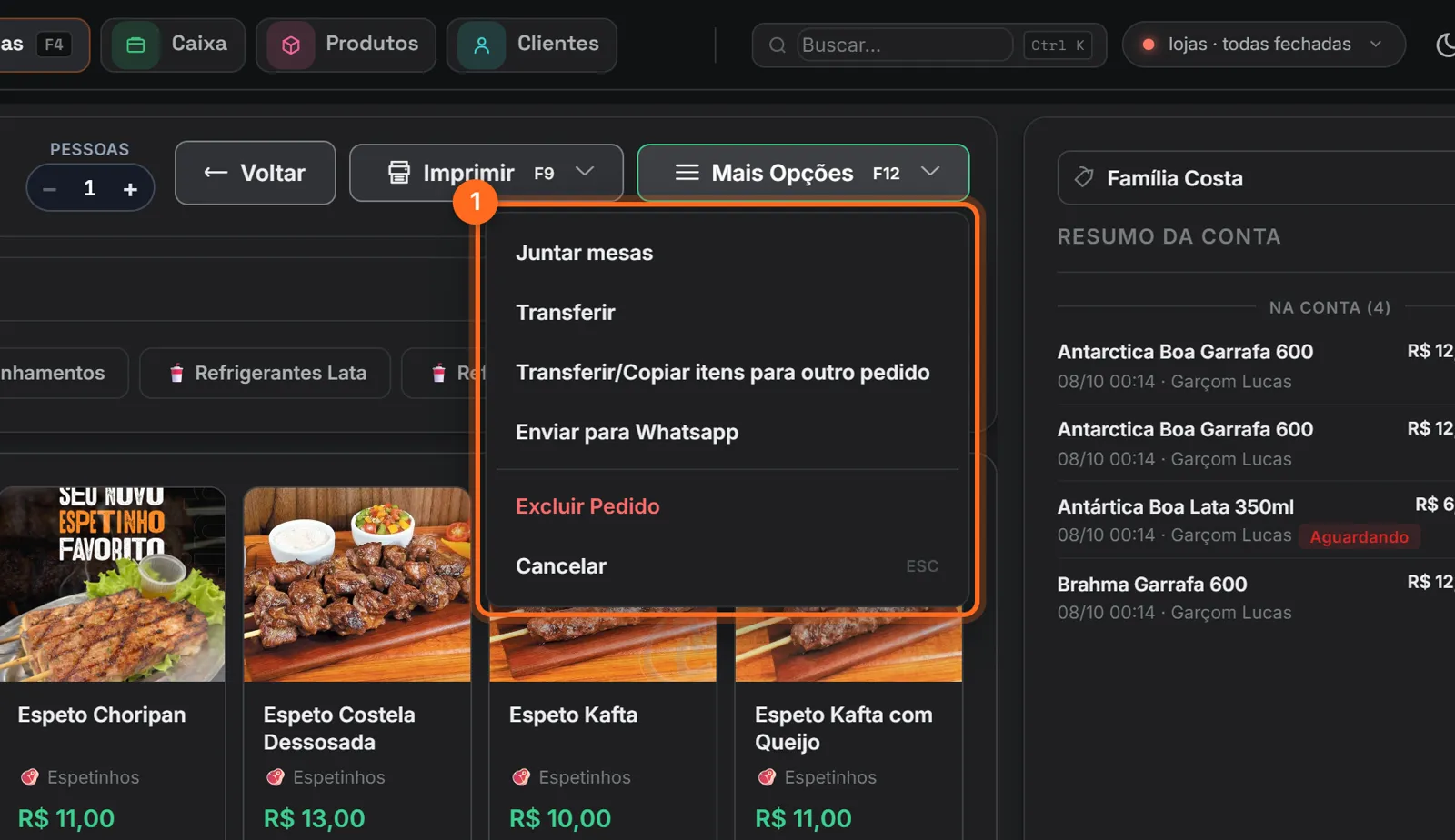
Task: Click the Ctrl K shortcut badge
Action: pyautogui.click(x=1058, y=45)
